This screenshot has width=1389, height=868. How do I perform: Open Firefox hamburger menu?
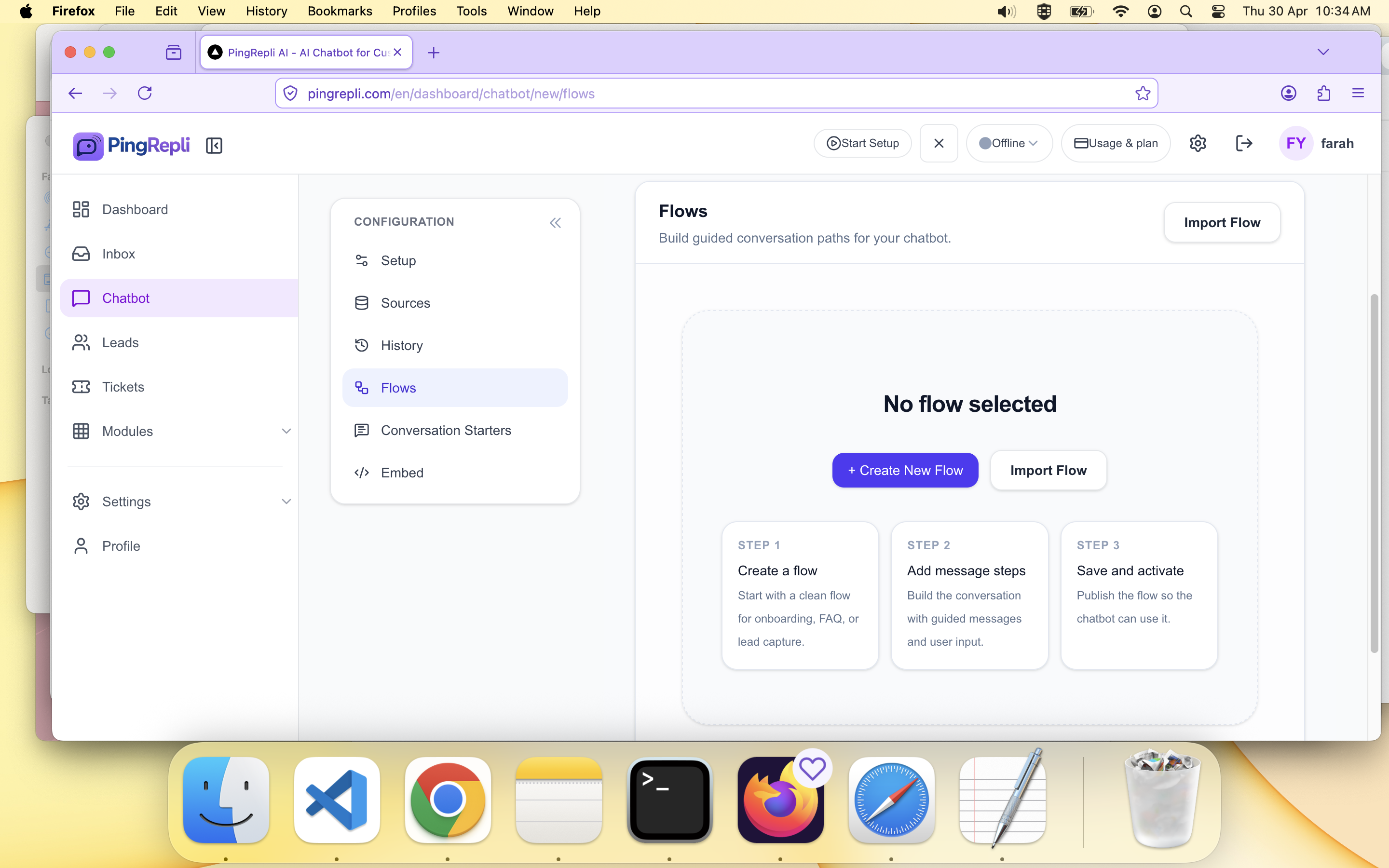pyautogui.click(x=1358, y=93)
